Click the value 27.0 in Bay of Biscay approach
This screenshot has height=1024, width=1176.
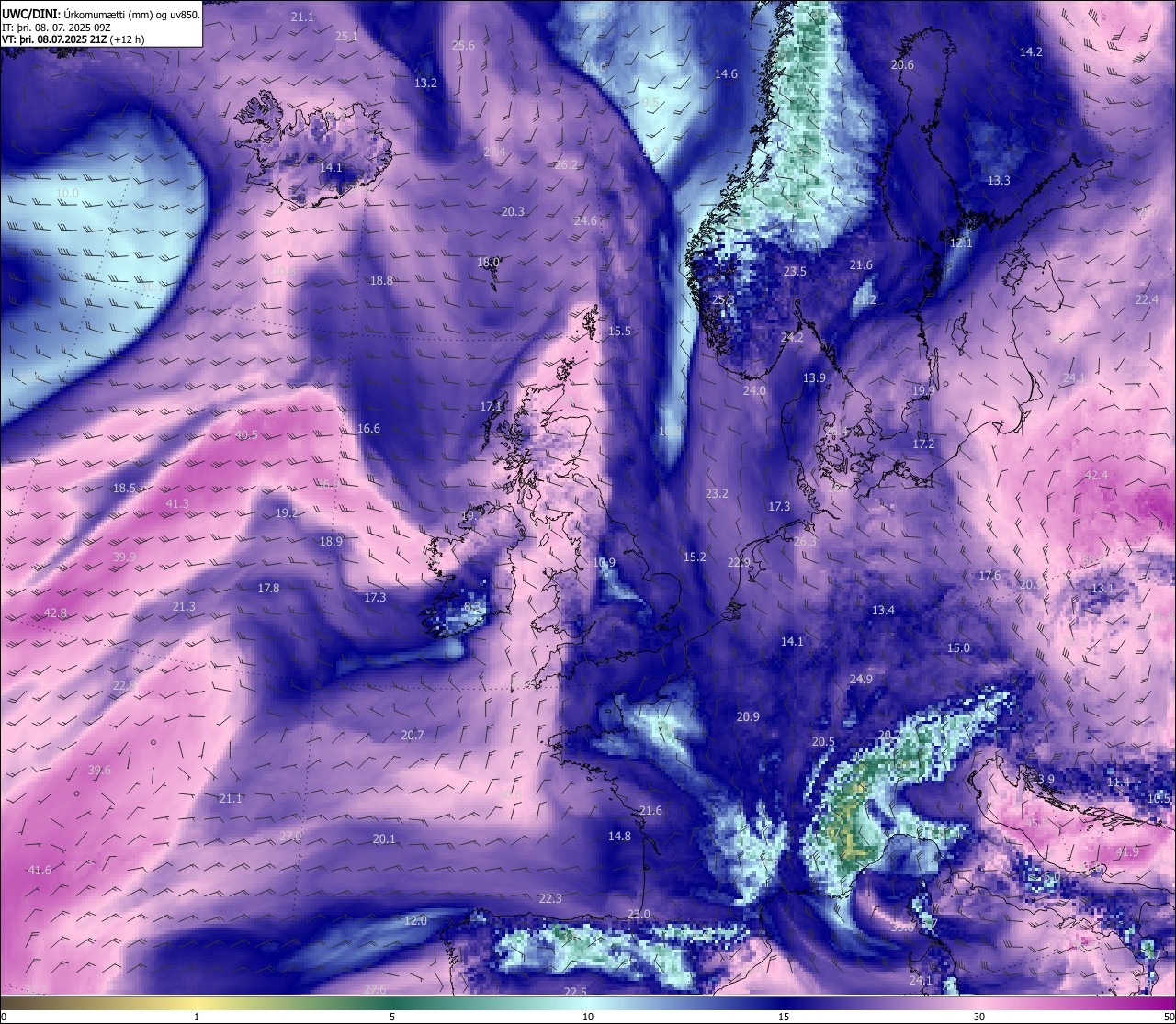290,836
